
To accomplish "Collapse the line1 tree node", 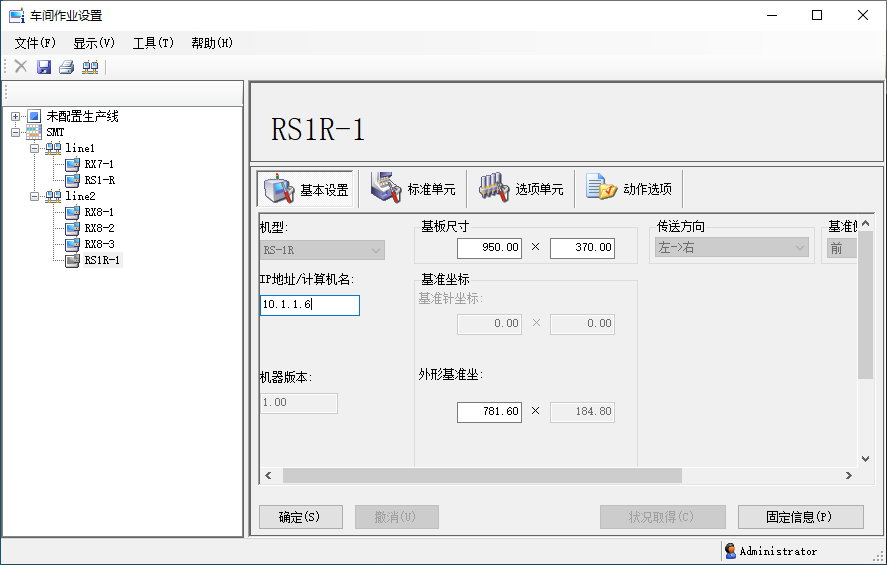I will [35, 148].
